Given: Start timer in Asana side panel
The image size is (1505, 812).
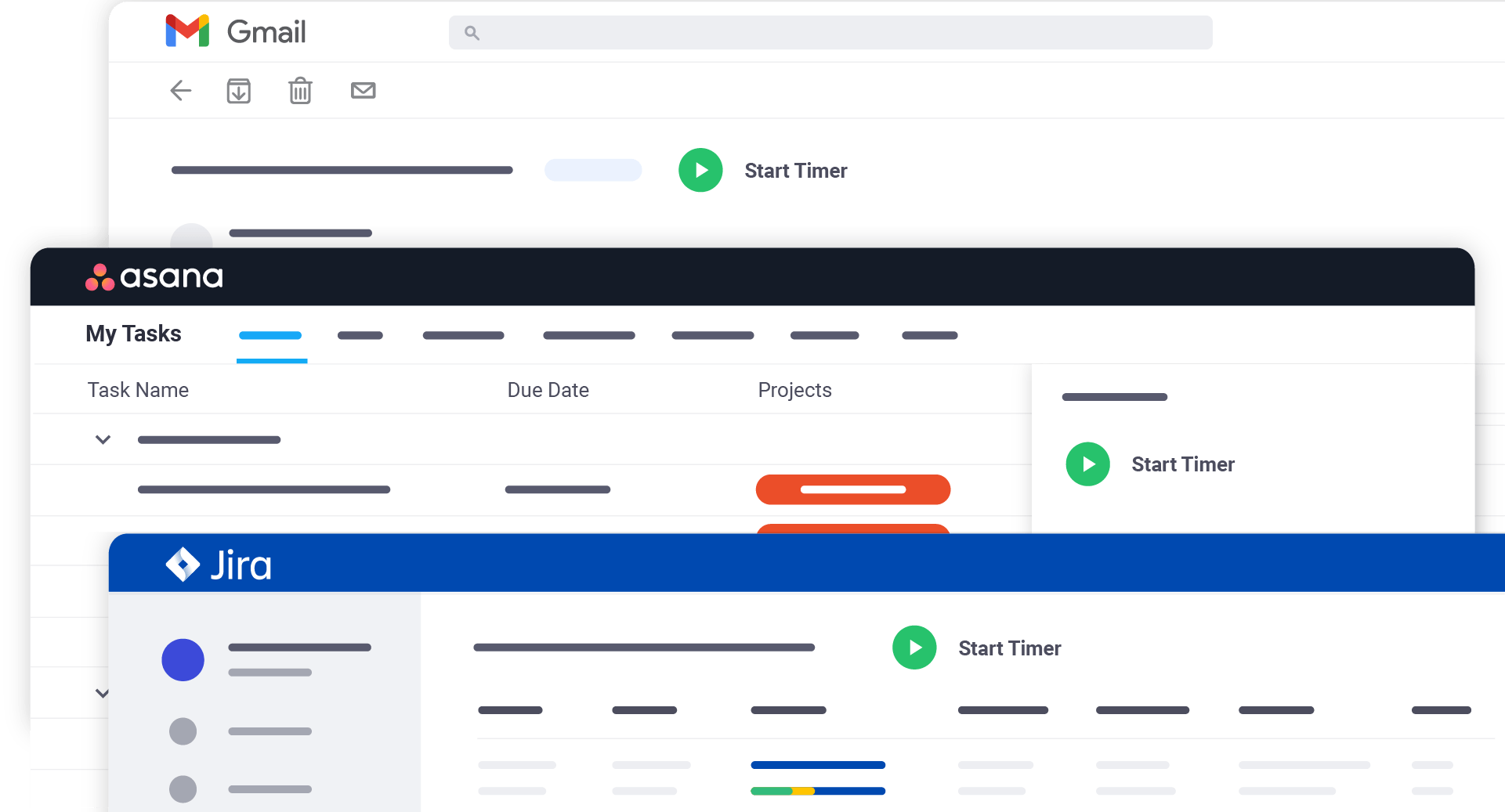Looking at the screenshot, I should pyautogui.click(x=1087, y=464).
